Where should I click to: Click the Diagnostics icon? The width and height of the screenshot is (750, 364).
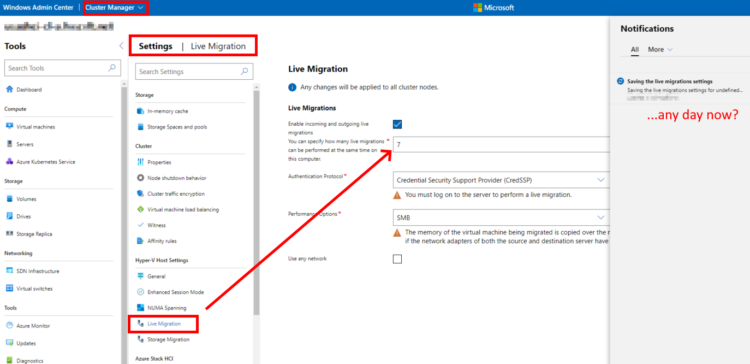pos(9,361)
